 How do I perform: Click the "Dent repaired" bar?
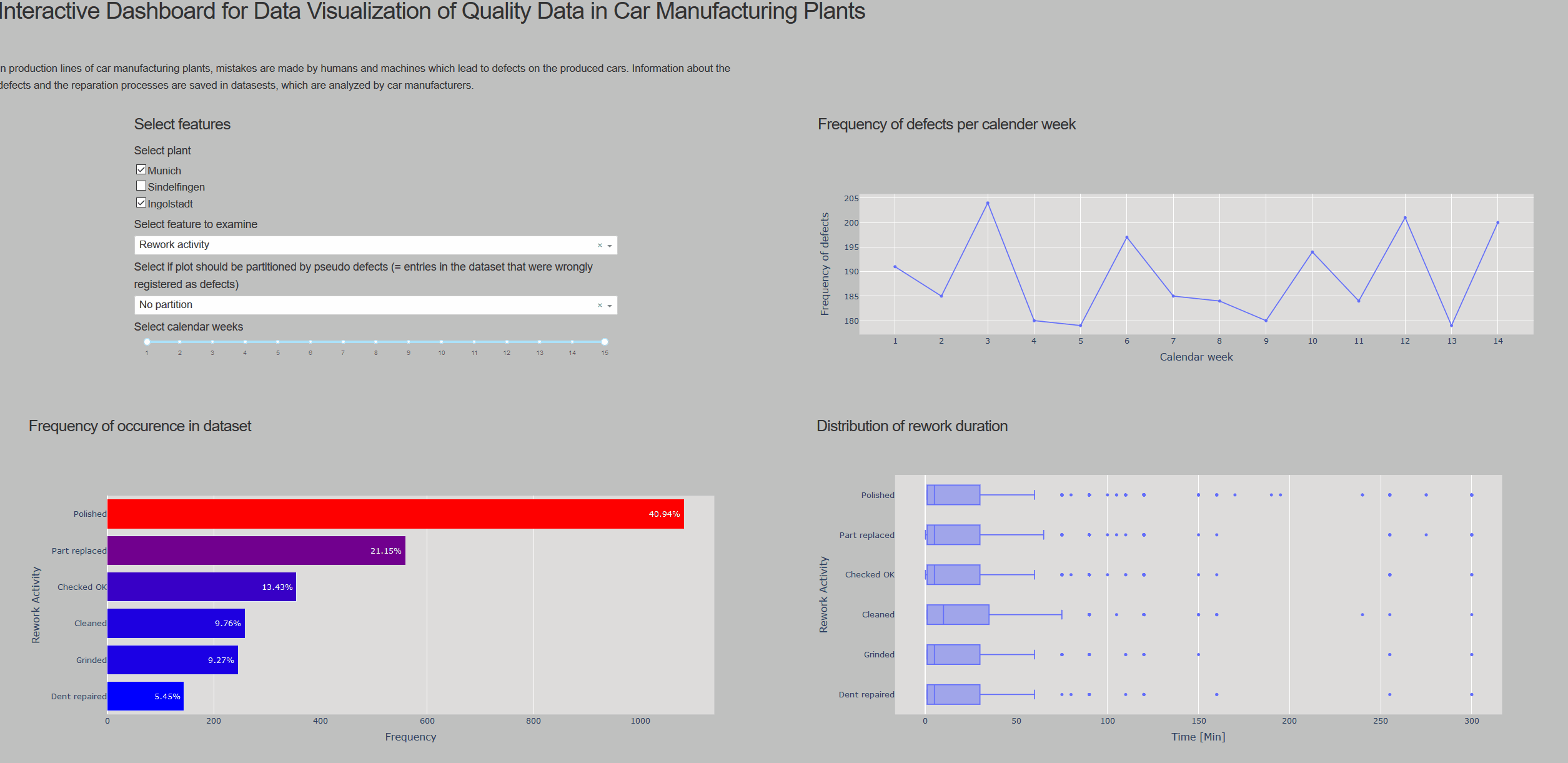pos(145,696)
